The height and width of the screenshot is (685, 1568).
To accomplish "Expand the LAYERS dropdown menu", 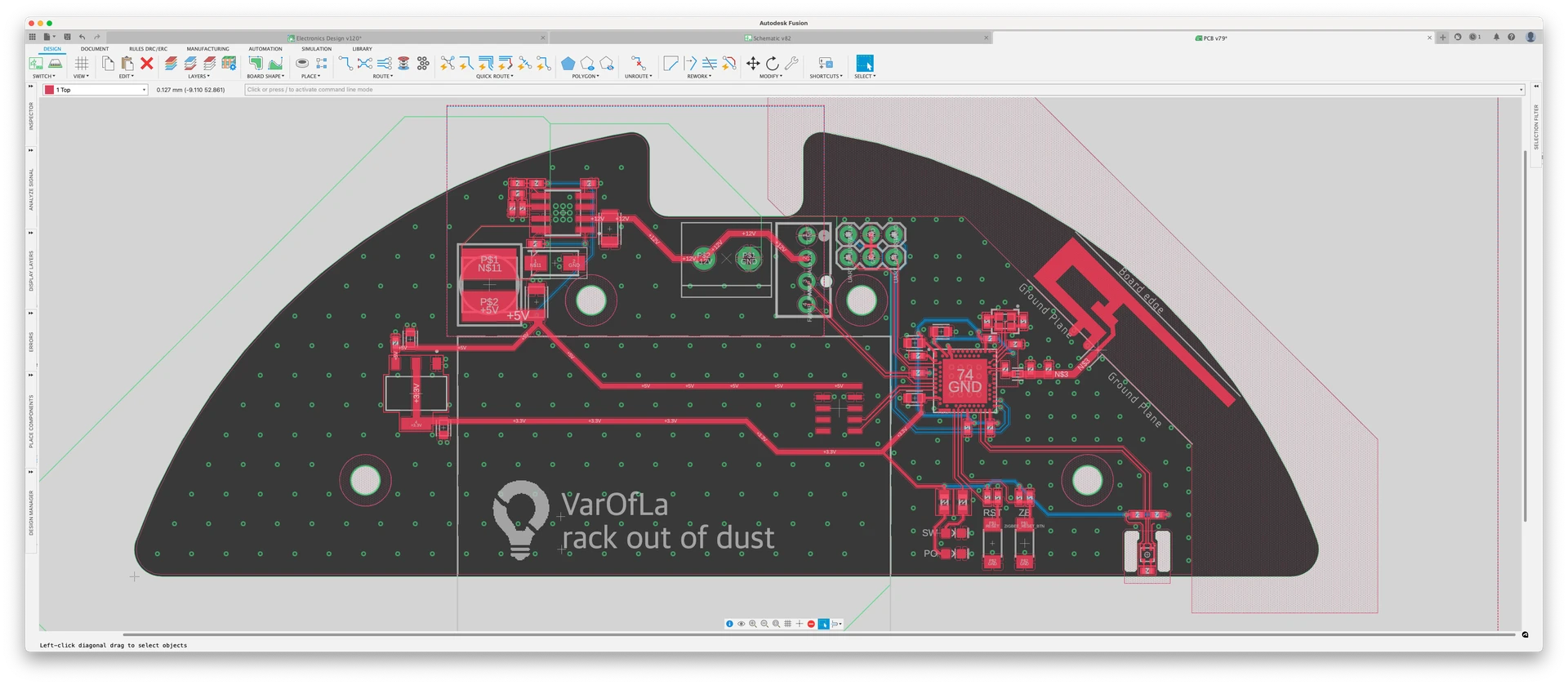I will [x=198, y=77].
